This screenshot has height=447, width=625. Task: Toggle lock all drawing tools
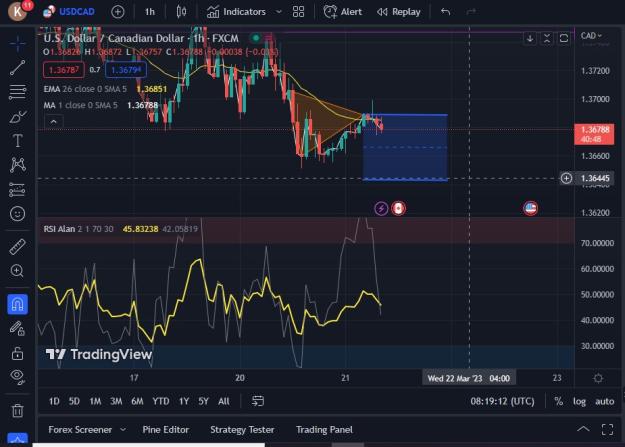tap(18, 353)
